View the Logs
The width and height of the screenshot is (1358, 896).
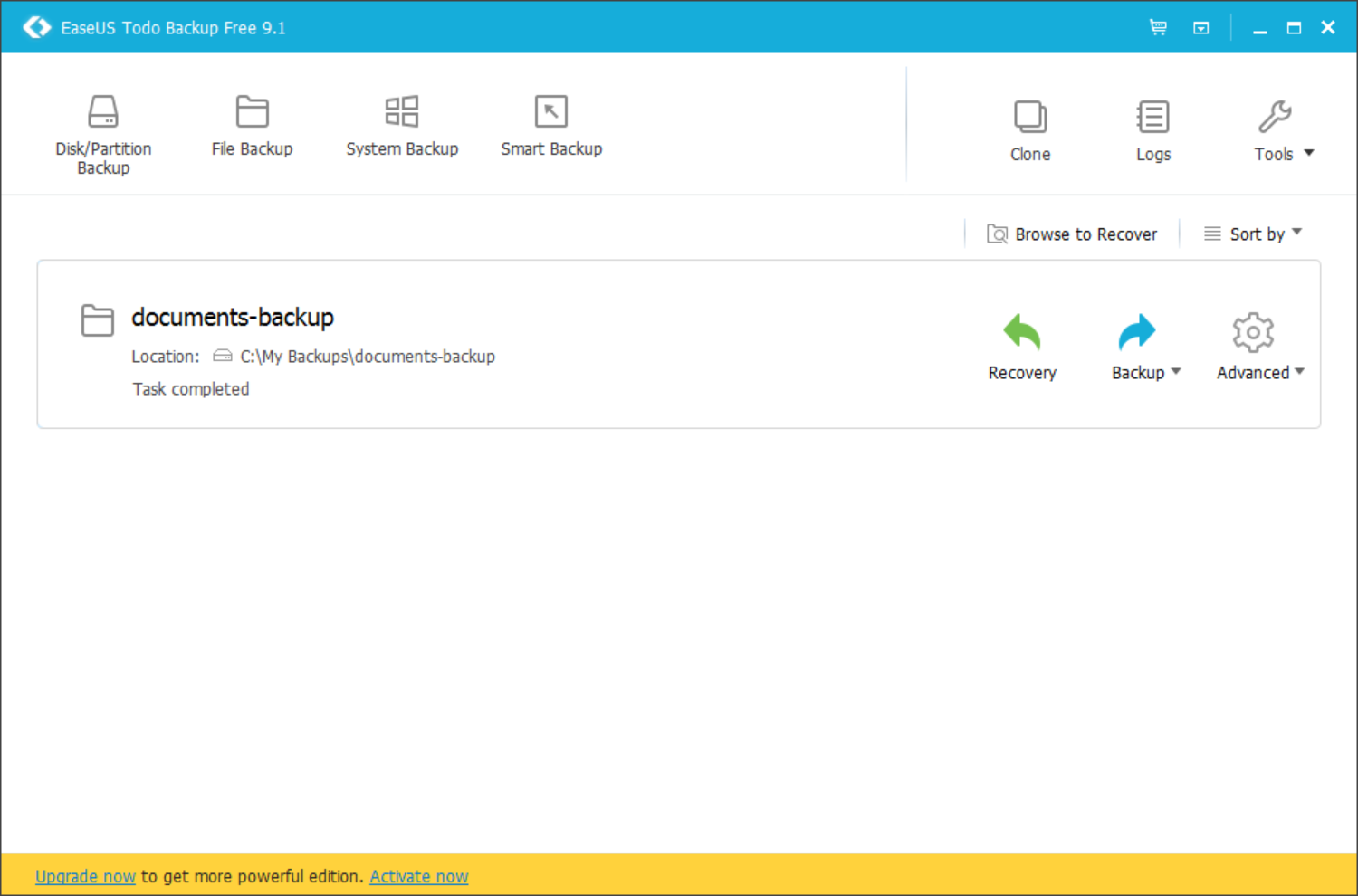(1153, 131)
